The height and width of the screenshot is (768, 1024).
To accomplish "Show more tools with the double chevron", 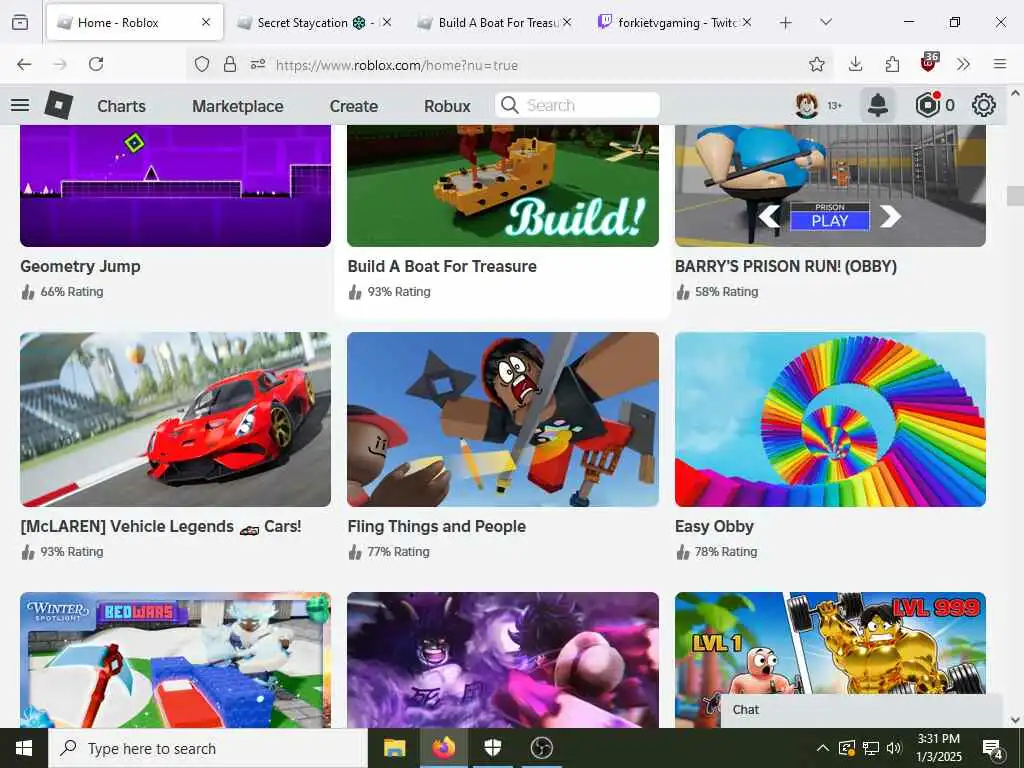I will tap(963, 64).
